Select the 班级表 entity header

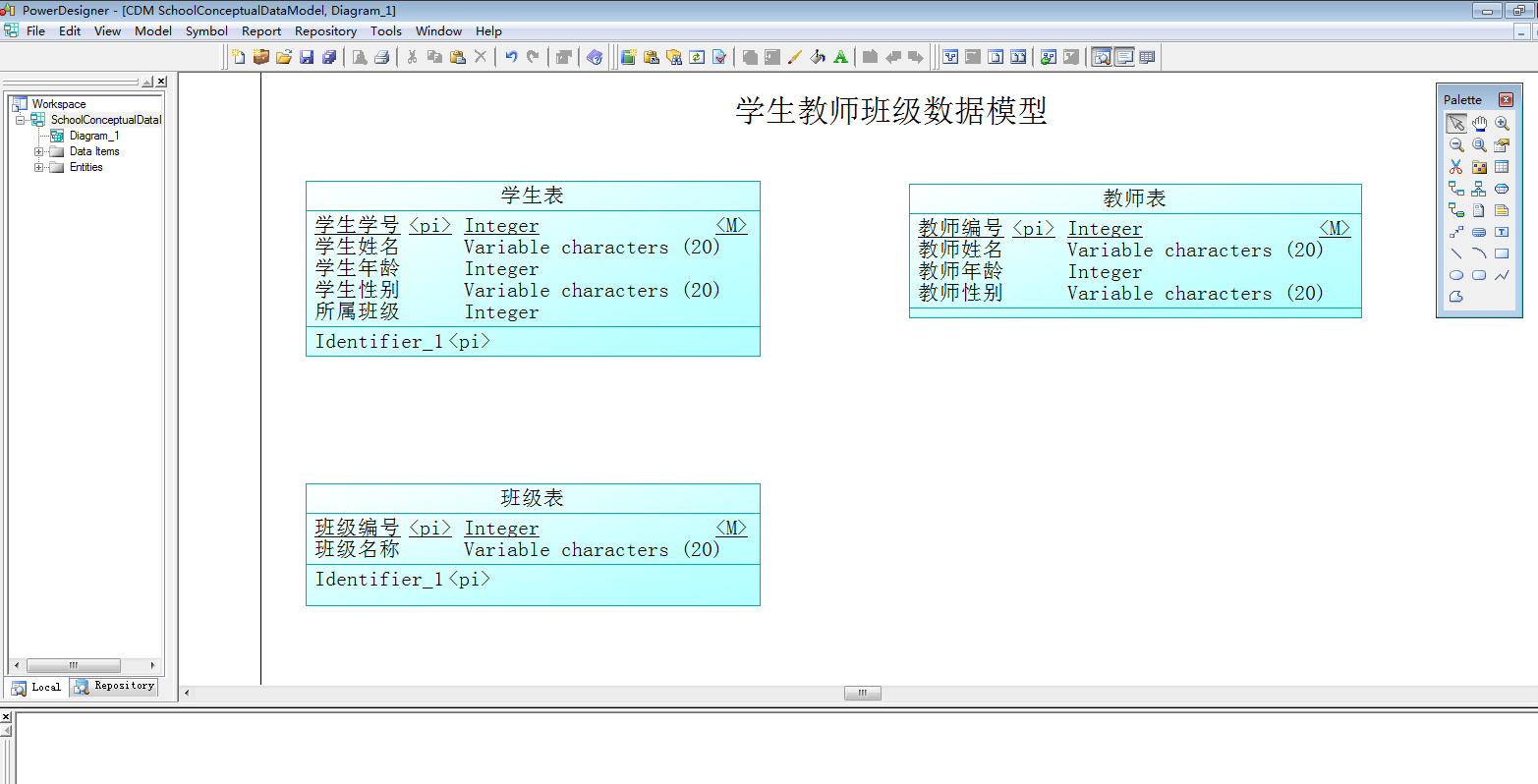533,498
